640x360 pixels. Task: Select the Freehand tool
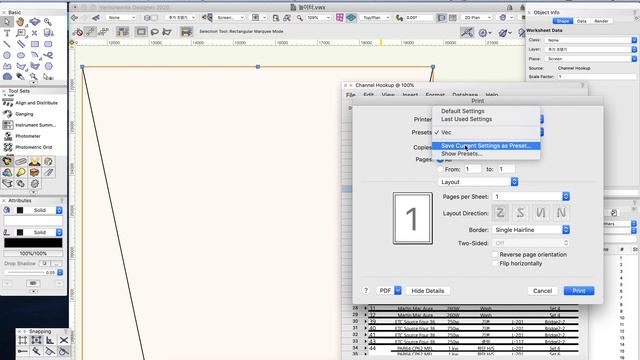tap(48, 55)
